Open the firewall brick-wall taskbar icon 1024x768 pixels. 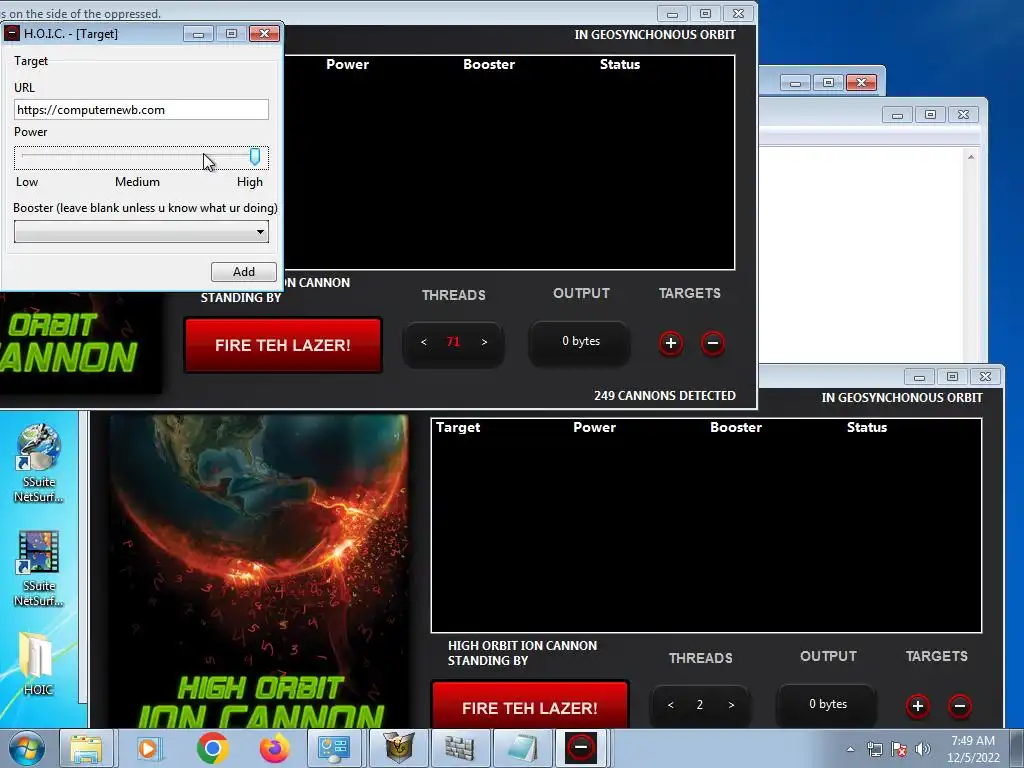[458, 748]
